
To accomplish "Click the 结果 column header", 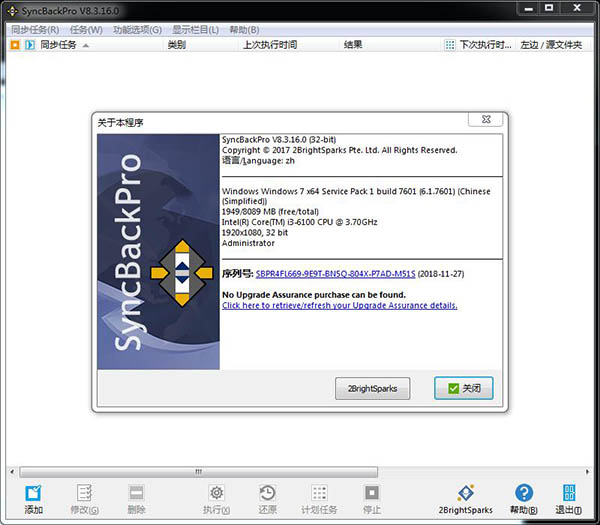I will (x=353, y=45).
